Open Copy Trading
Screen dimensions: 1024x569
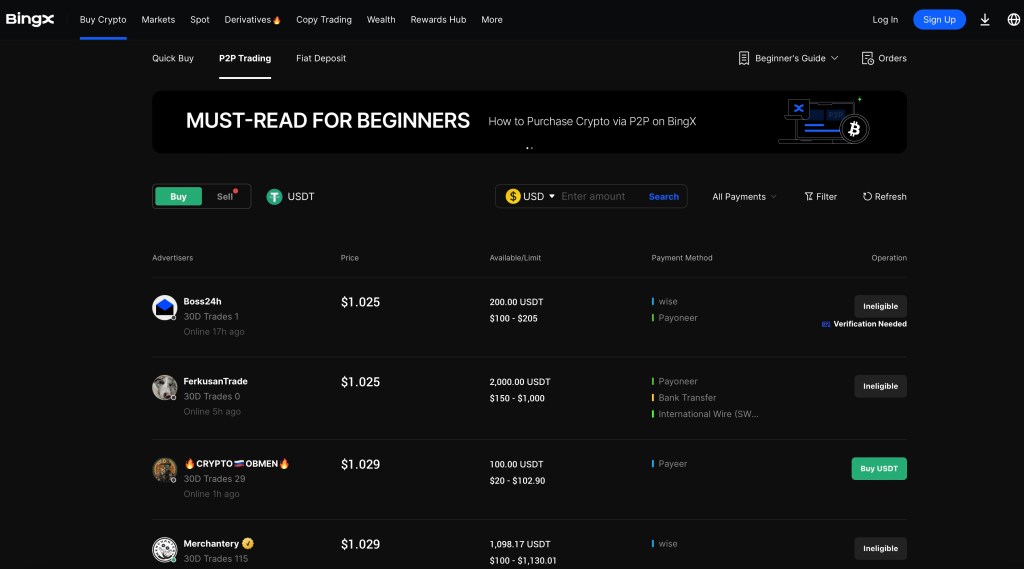pyautogui.click(x=324, y=20)
